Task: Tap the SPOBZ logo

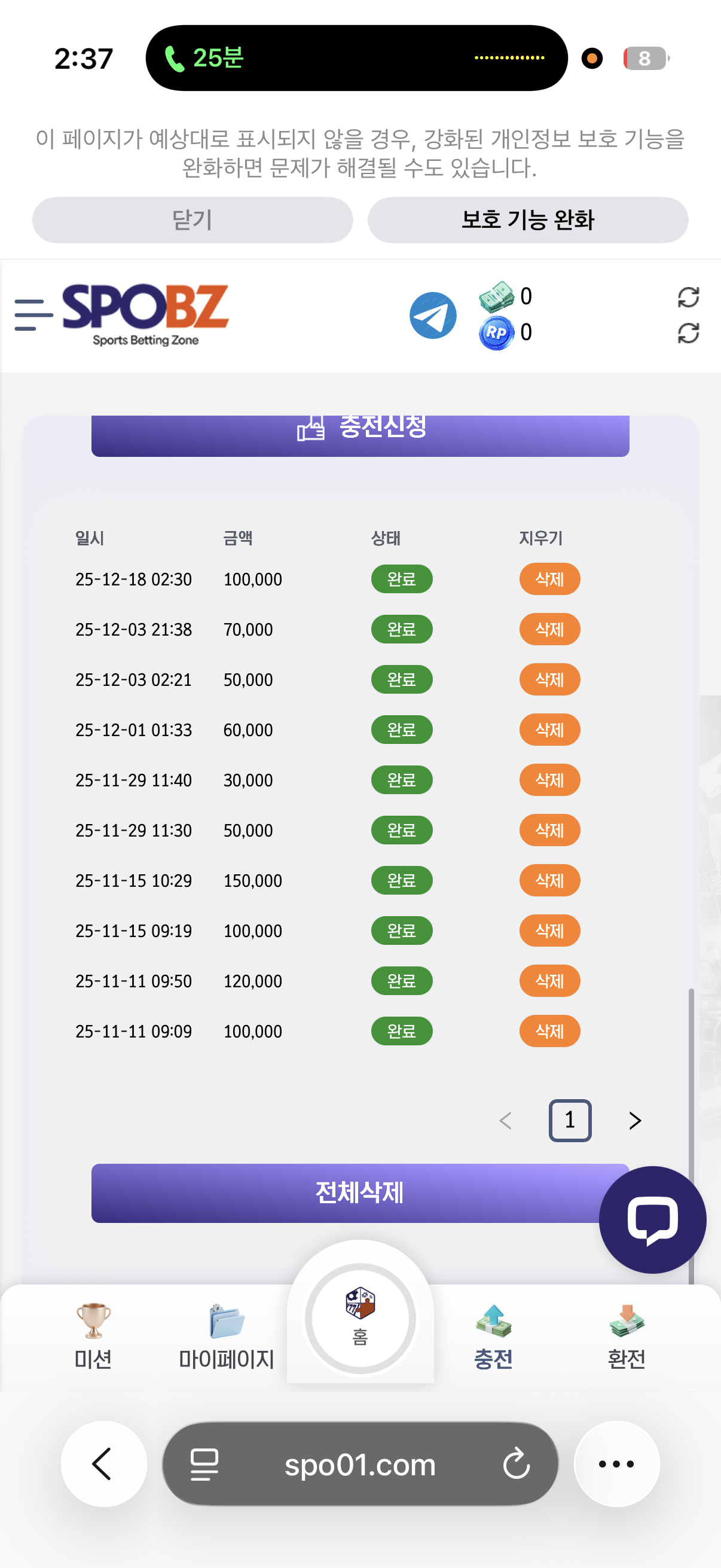Action: (x=145, y=315)
